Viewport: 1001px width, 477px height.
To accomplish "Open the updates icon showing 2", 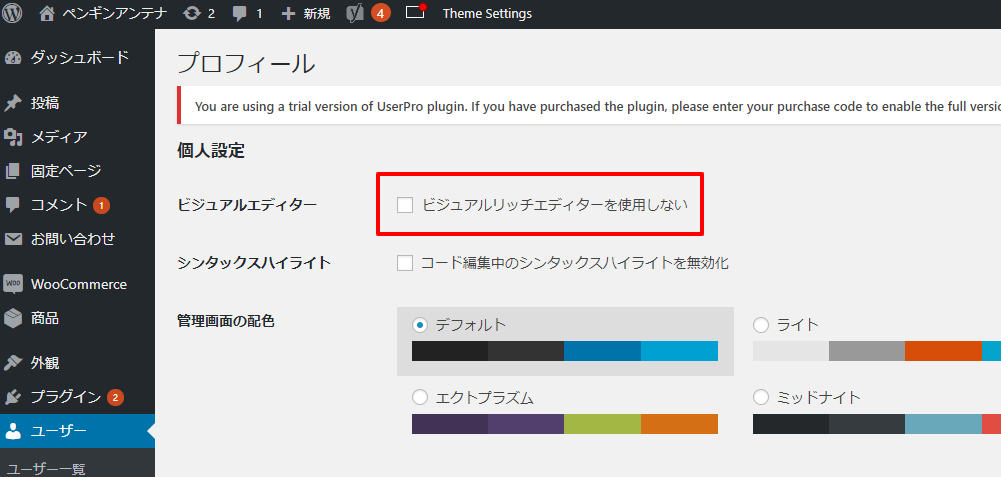I will (x=192, y=14).
